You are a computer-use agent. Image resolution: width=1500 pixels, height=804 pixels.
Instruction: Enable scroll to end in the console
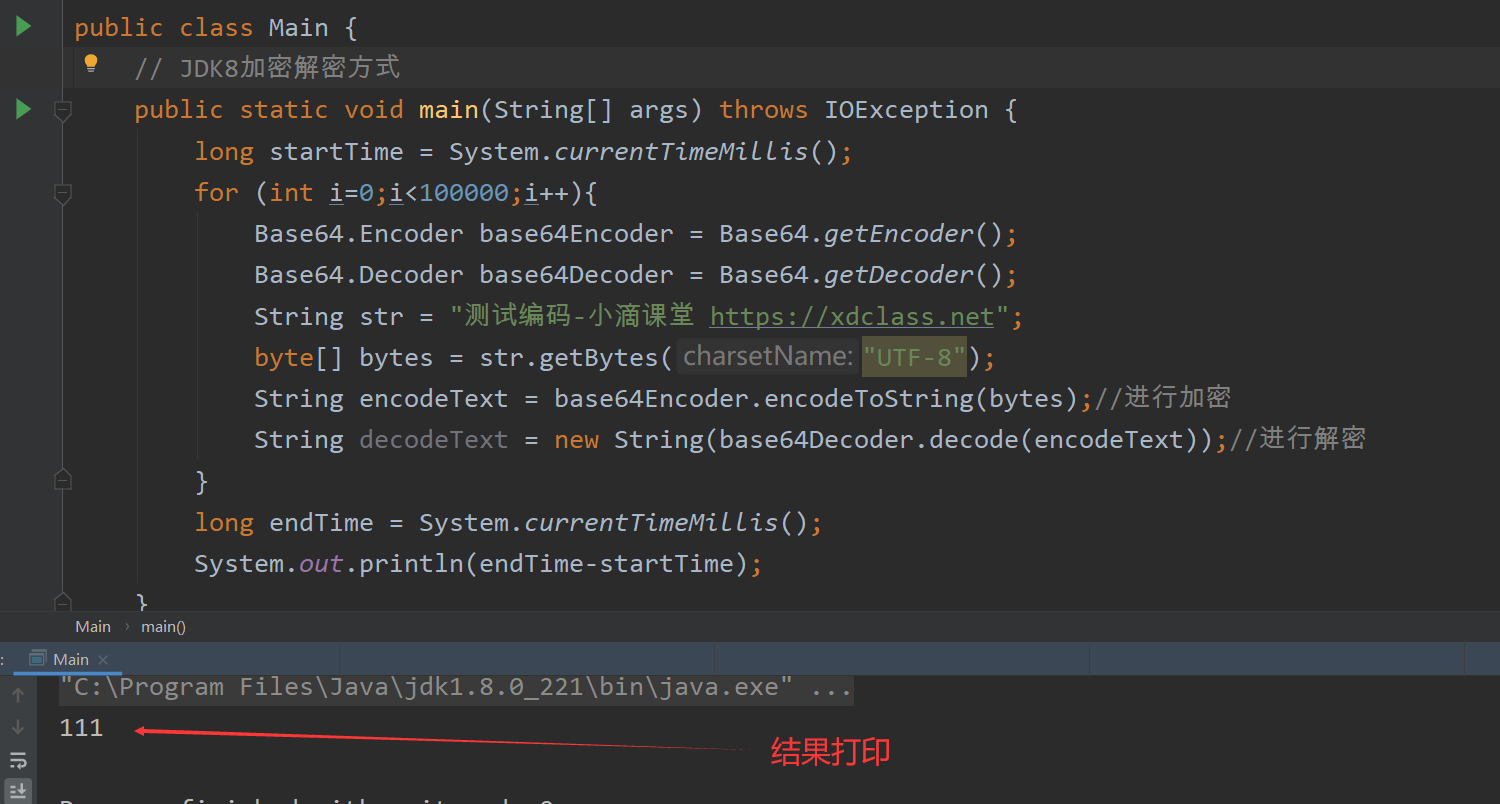pos(18,787)
